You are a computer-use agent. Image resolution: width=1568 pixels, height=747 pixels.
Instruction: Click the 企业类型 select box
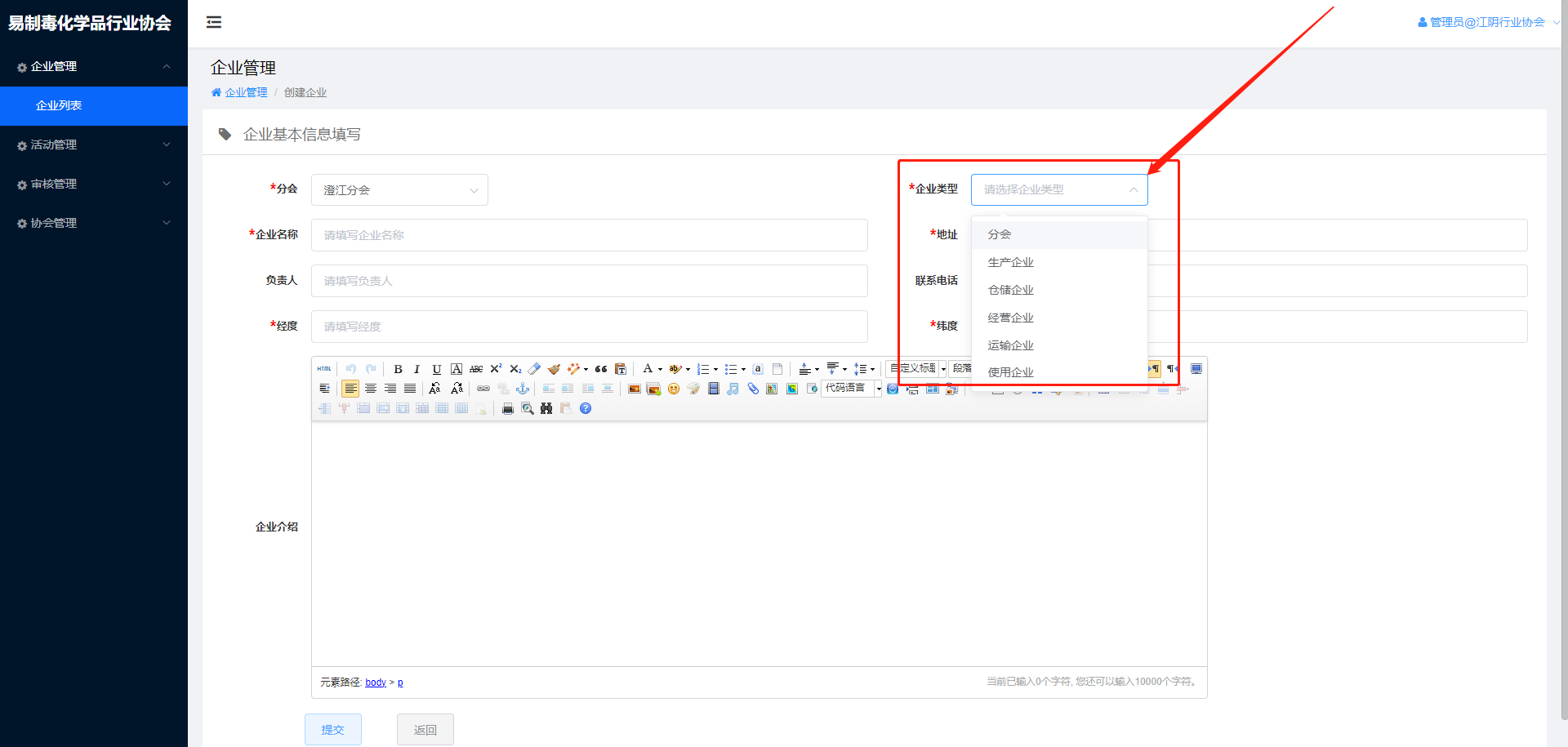pyautogui.click(x=1059, y=189)
